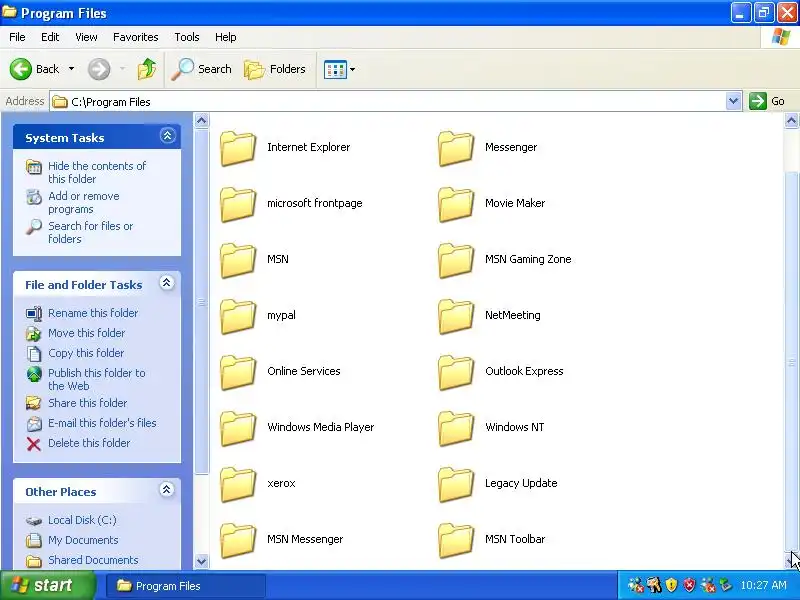This screenshot has width=800, height=600.
Task: Collapse the System Tasks panel
Action: 167,136
